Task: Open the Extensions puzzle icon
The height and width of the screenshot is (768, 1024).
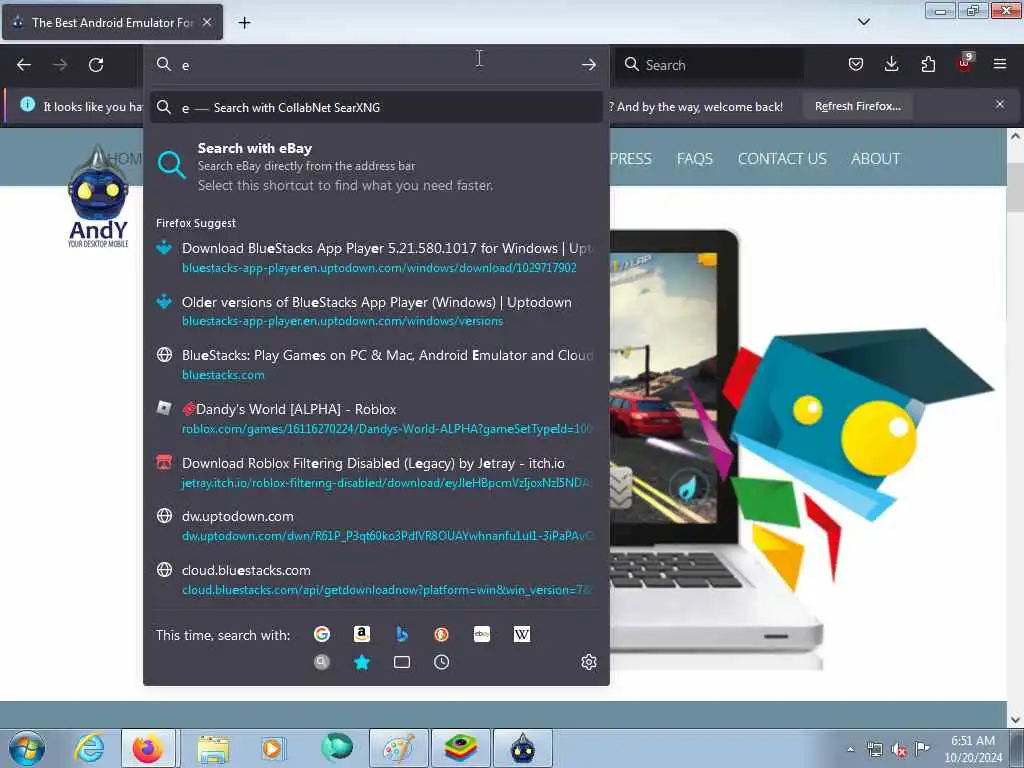Action: coord(928,64)
